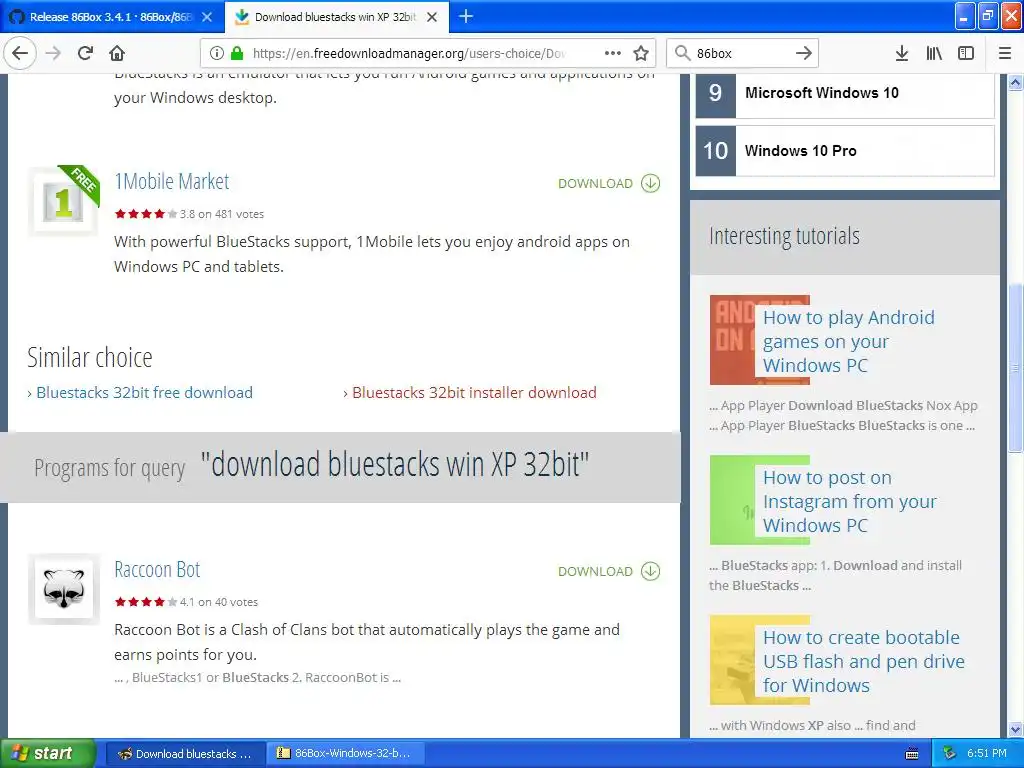Submit search with the arrow button
The height and width of the screenshot is (768, 1024).
tap(804, 53)
